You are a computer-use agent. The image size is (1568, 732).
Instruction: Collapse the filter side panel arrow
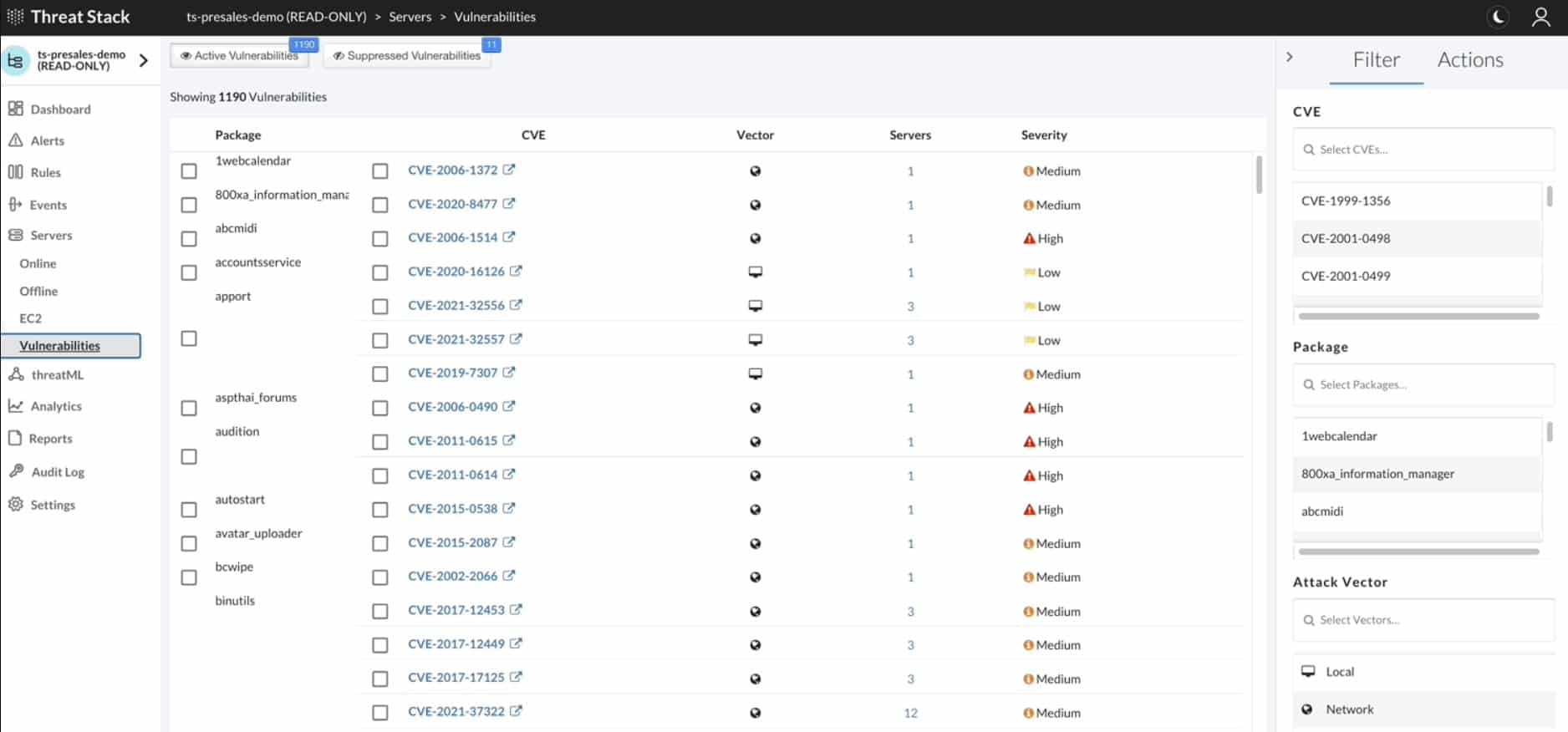(x=1290, y=57)
